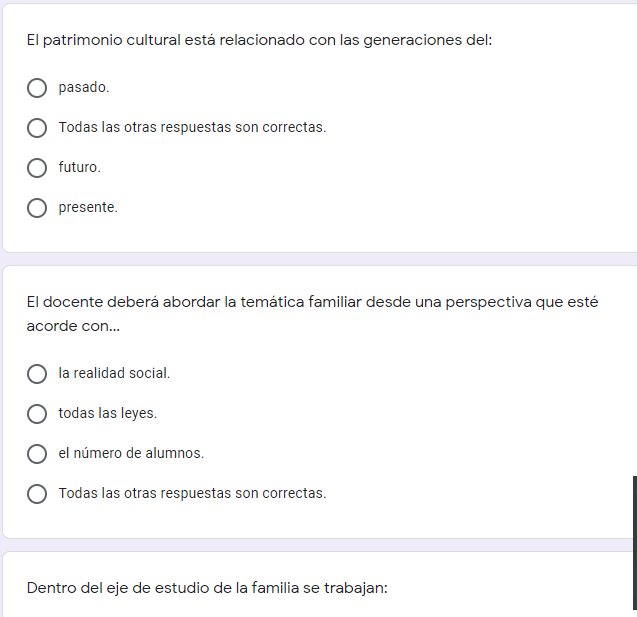Click the 'El patrimonio cultural' question title
The image size is (637, 617).
tap(259, 41)
